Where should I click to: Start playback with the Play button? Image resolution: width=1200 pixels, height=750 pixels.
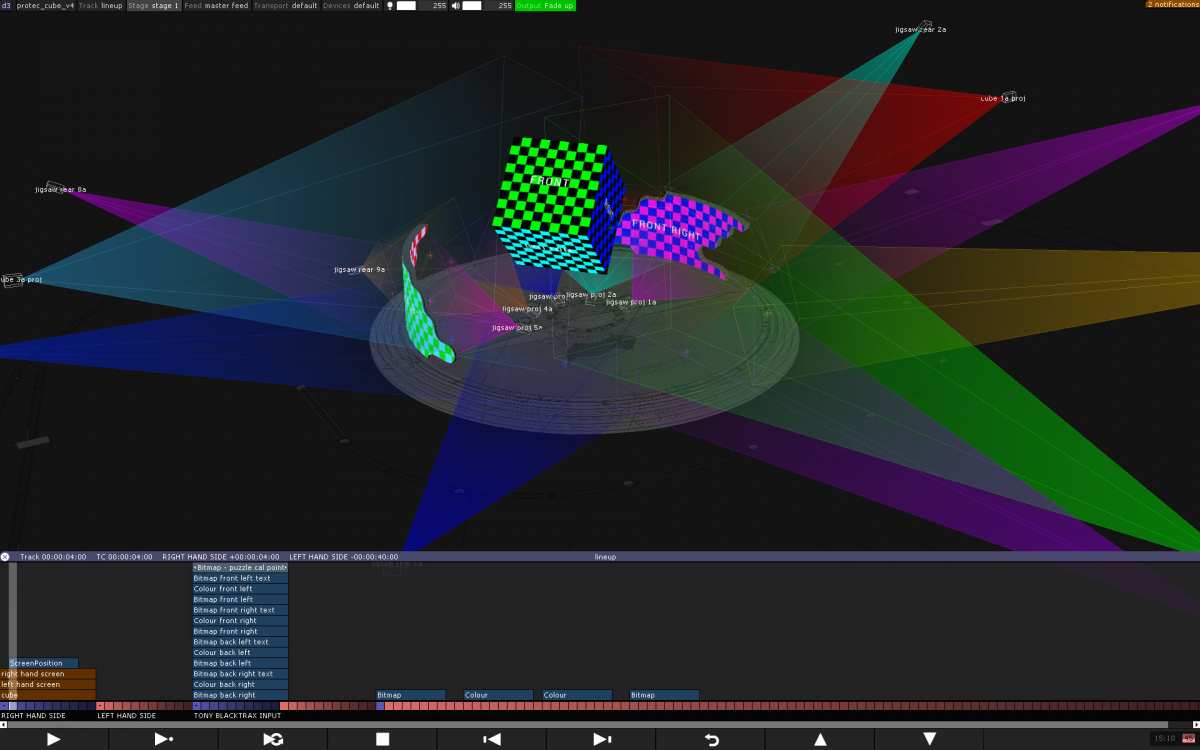click(x=54, y=739)
